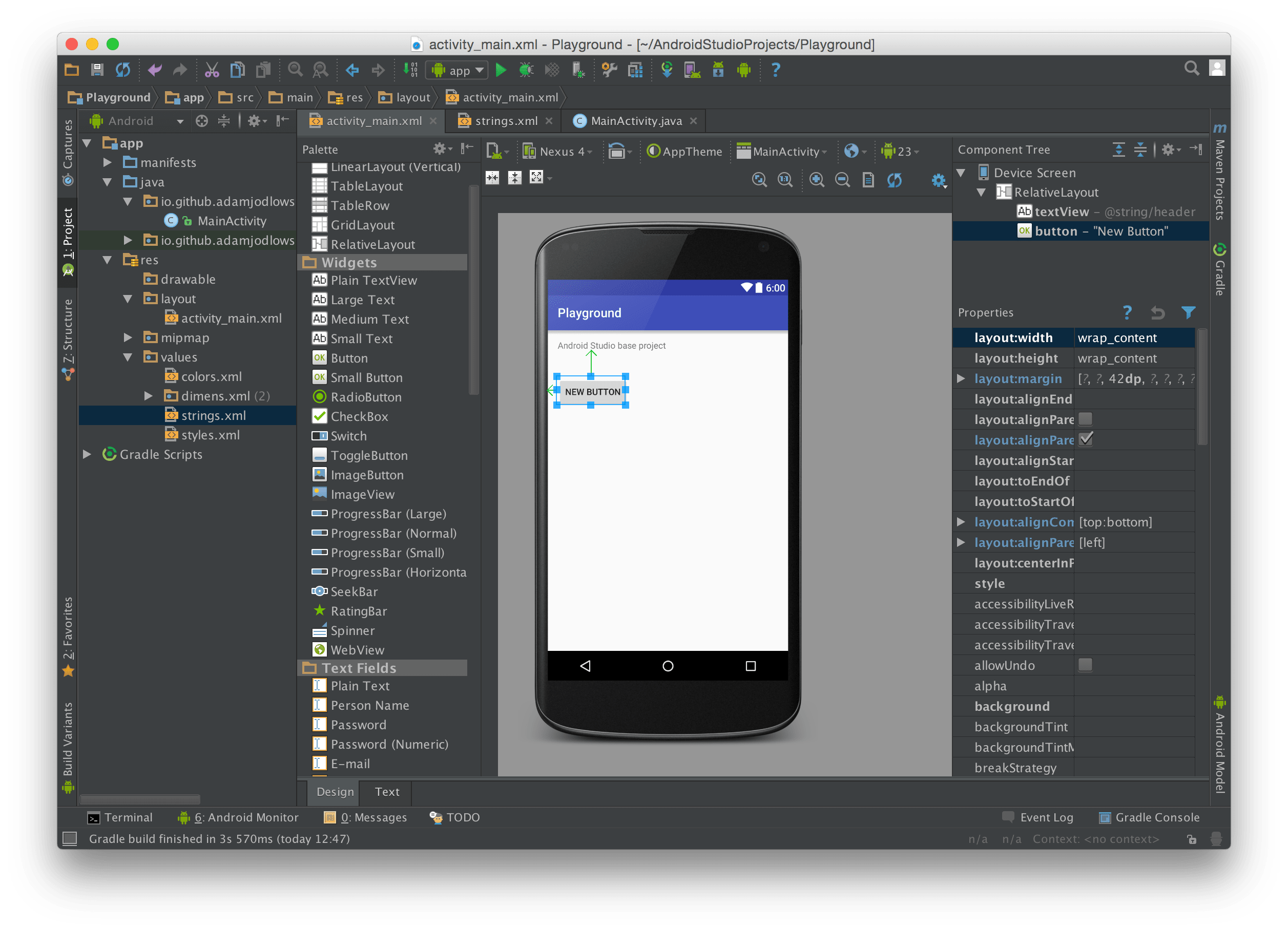This screenshot has height=931, width=1288.
Task: Open the Event Log
Action: pos(1038,817)
